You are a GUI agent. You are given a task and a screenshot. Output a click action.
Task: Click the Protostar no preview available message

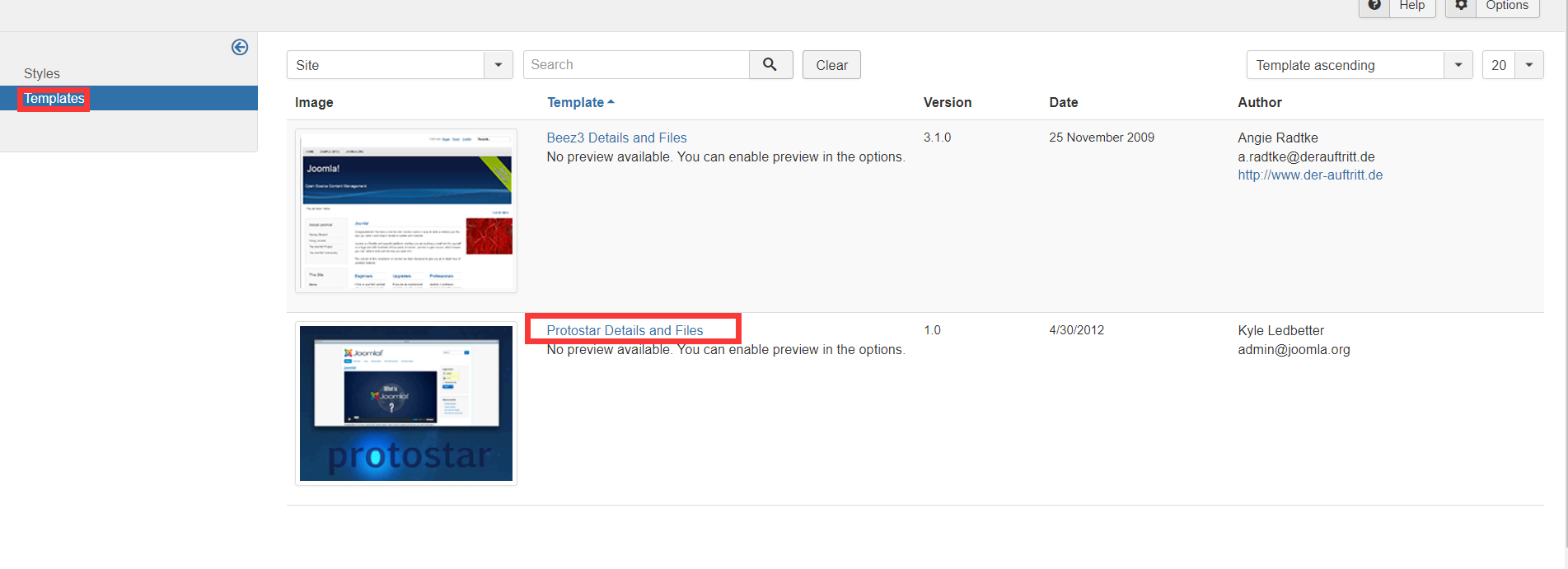coord(726,349)
